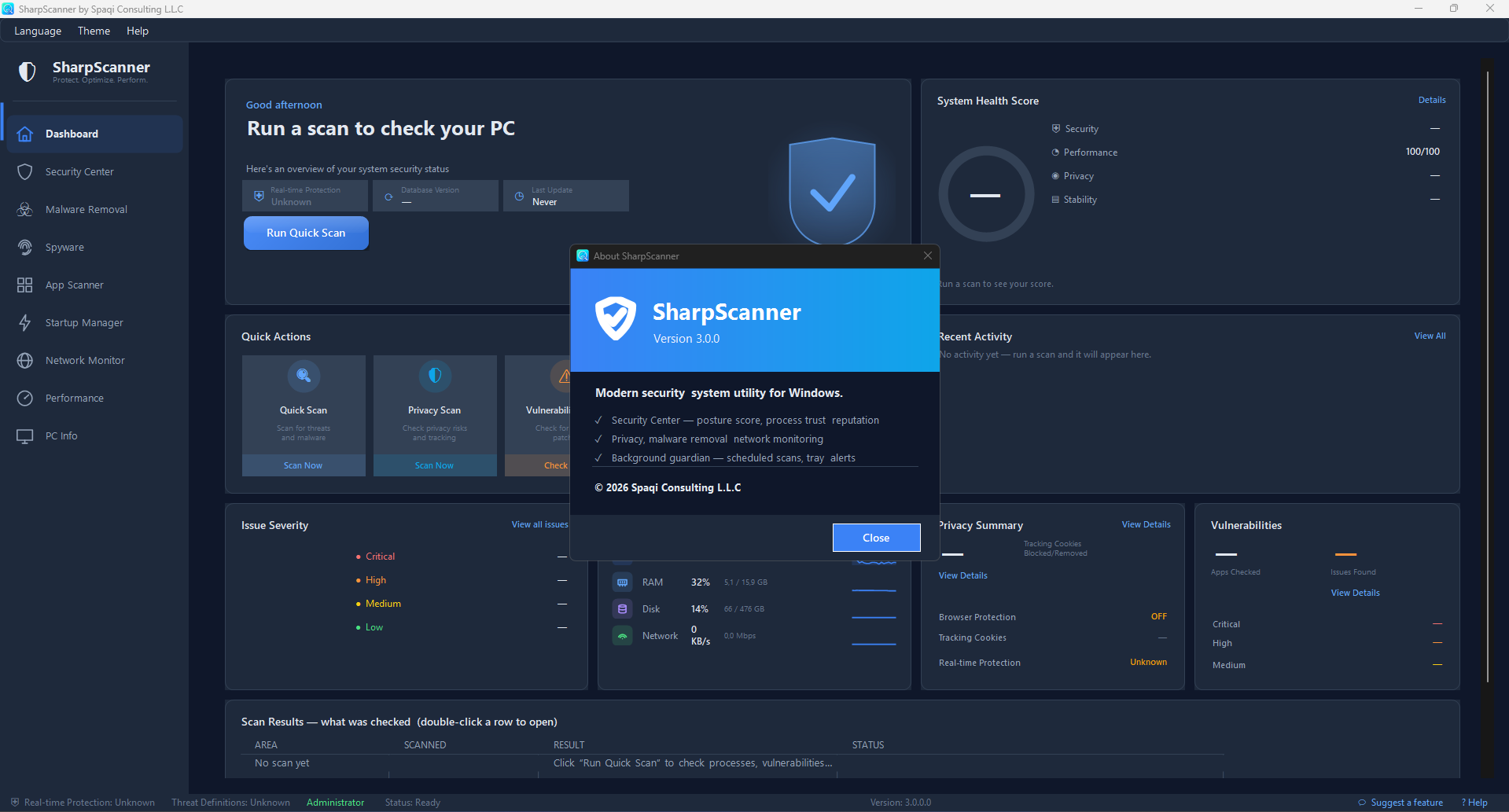Click the Administrator label in status bar

pyautogui.click(x=335, y=803)
